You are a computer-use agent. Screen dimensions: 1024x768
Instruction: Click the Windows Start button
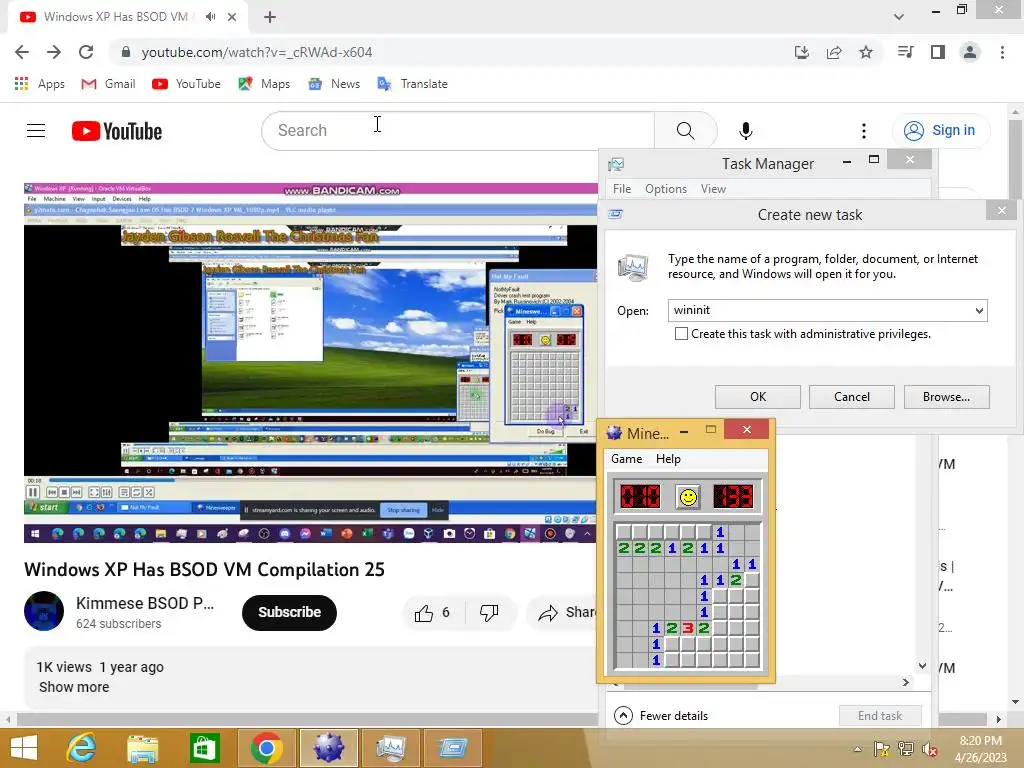24,748
